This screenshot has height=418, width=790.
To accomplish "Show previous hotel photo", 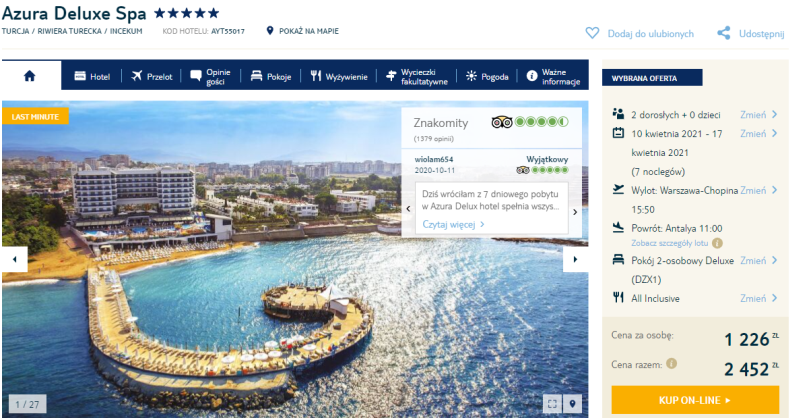I will pyautogui.click(x=15, y=259).
